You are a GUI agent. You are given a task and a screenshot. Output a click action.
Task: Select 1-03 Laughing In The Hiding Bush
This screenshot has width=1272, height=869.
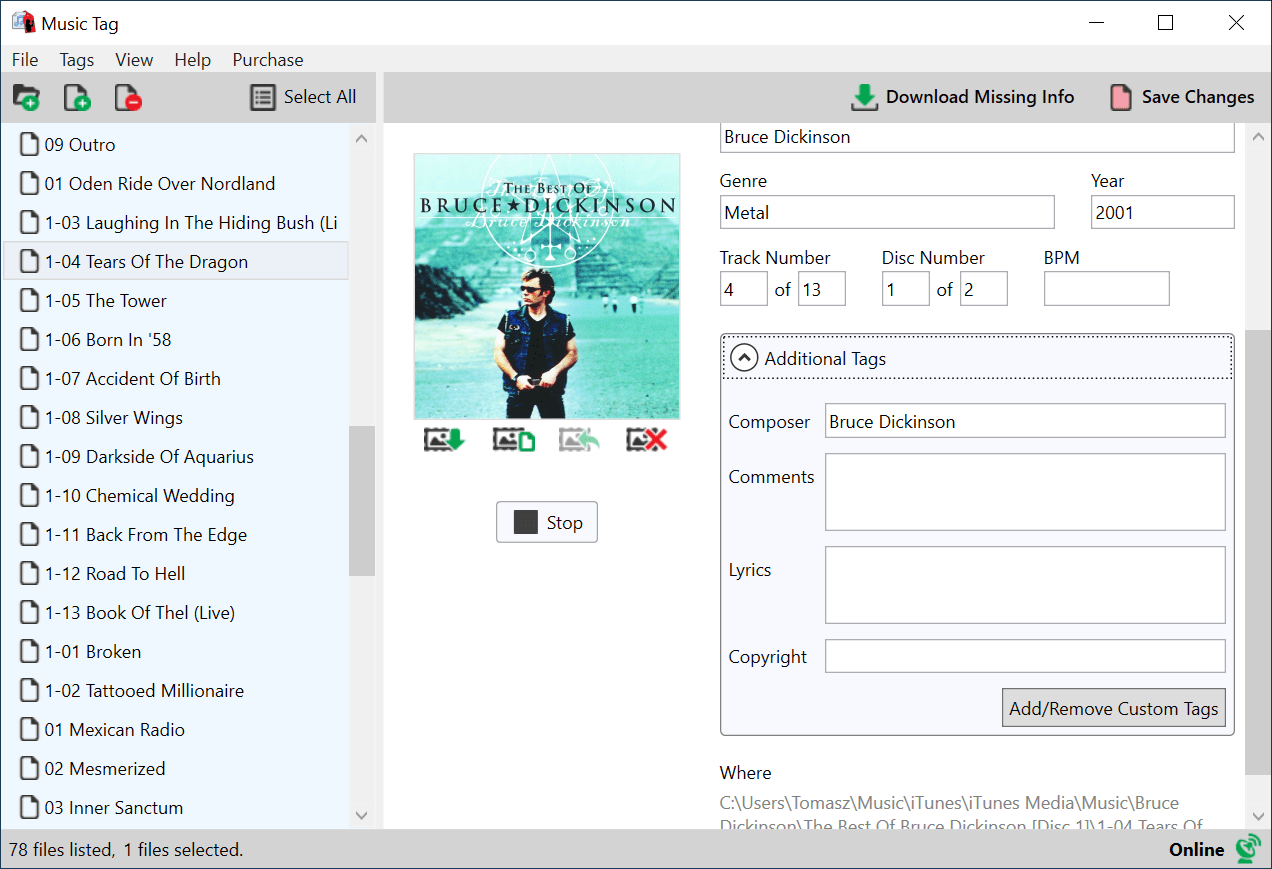tap(175, 223)
